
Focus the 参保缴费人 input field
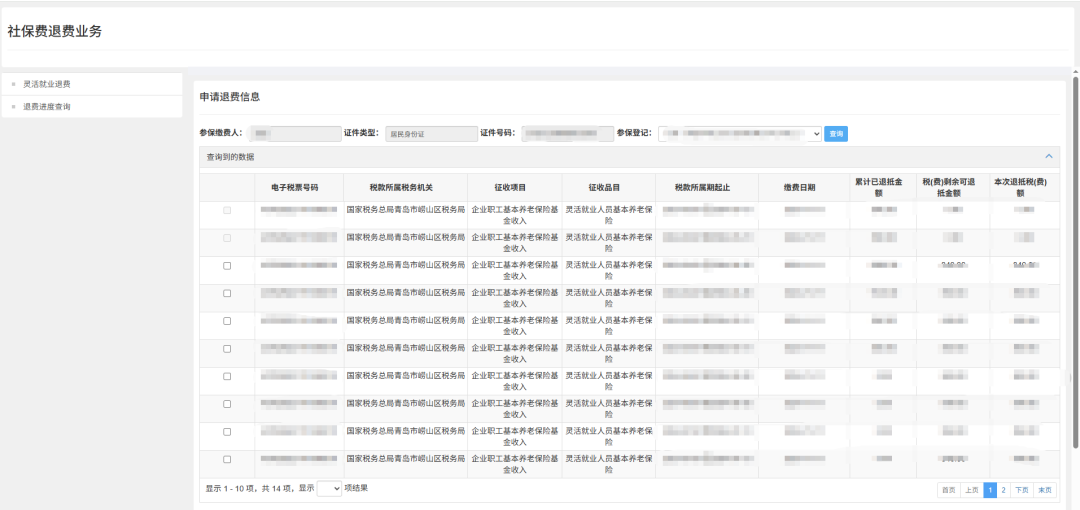point(293,134)
